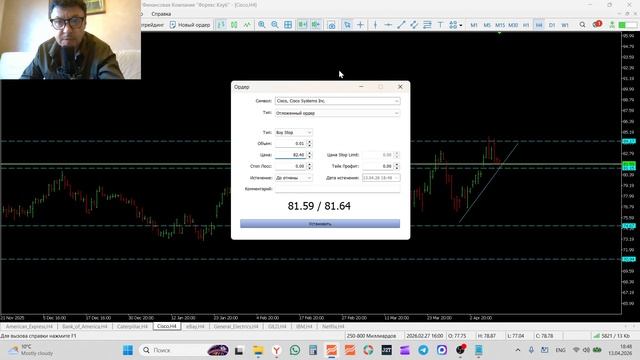Switch to M5 timeframe
This screenshot has width=640, height=360.
tap(487, 25)
